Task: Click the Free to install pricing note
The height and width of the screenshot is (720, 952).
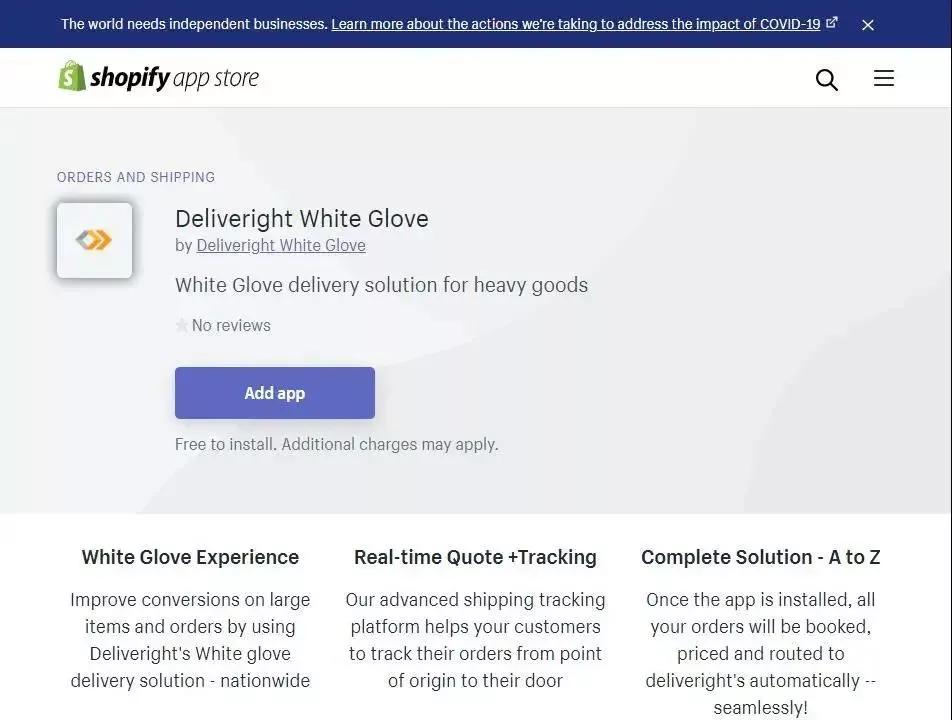Action: [x=336, y=444]
